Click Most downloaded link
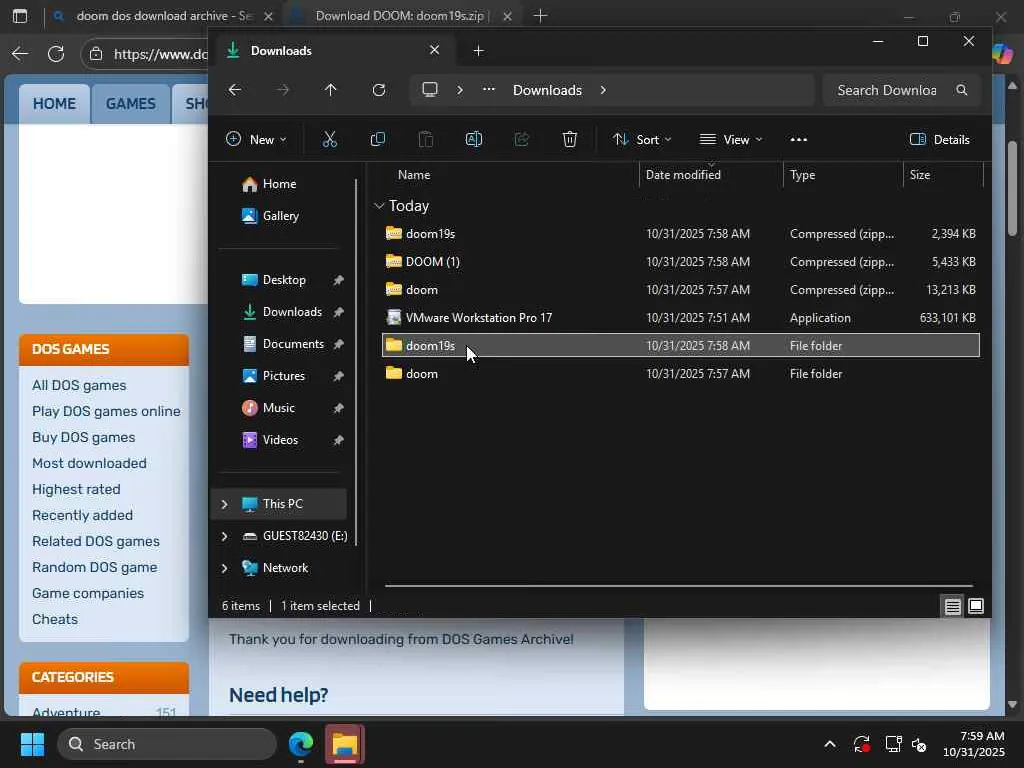Image resolution: width=1024 pixels, height=768 pixels. 89,463
